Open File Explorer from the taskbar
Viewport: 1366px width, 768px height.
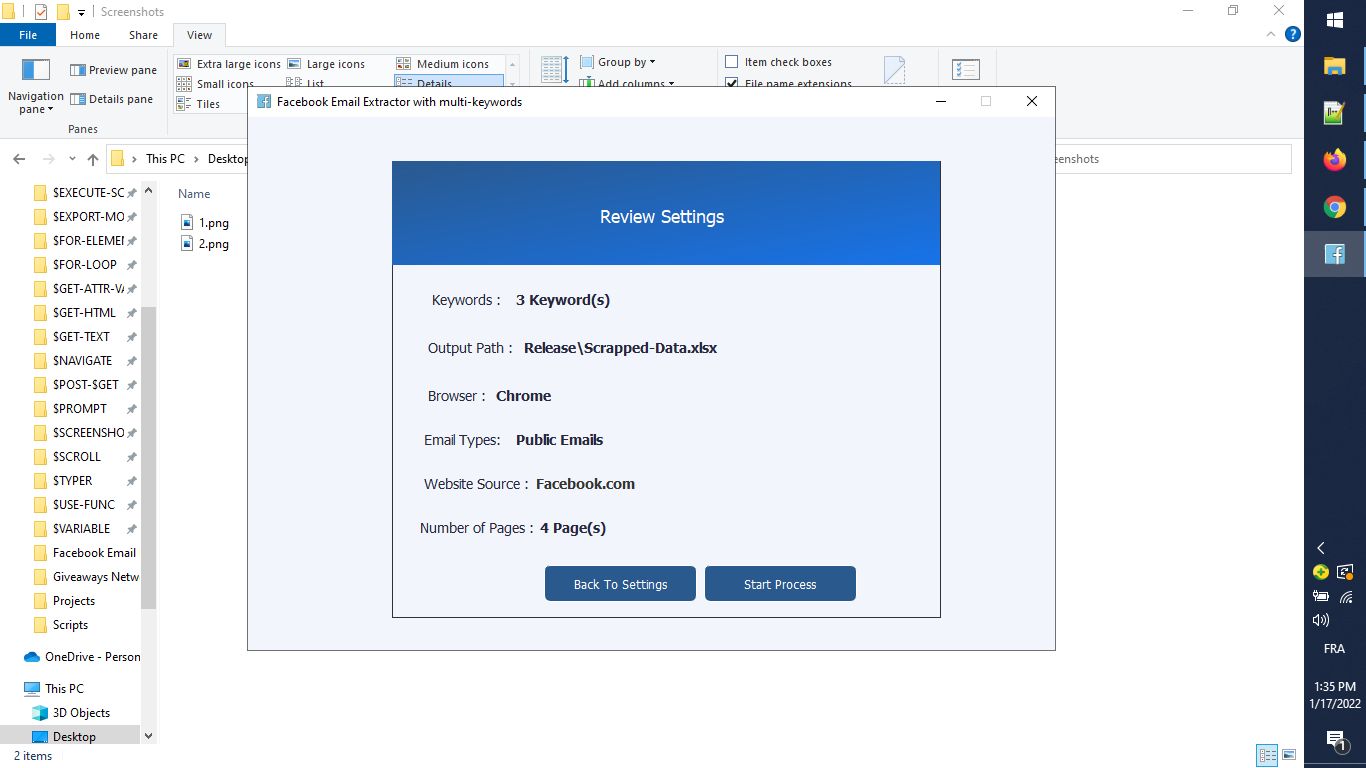1335,66
